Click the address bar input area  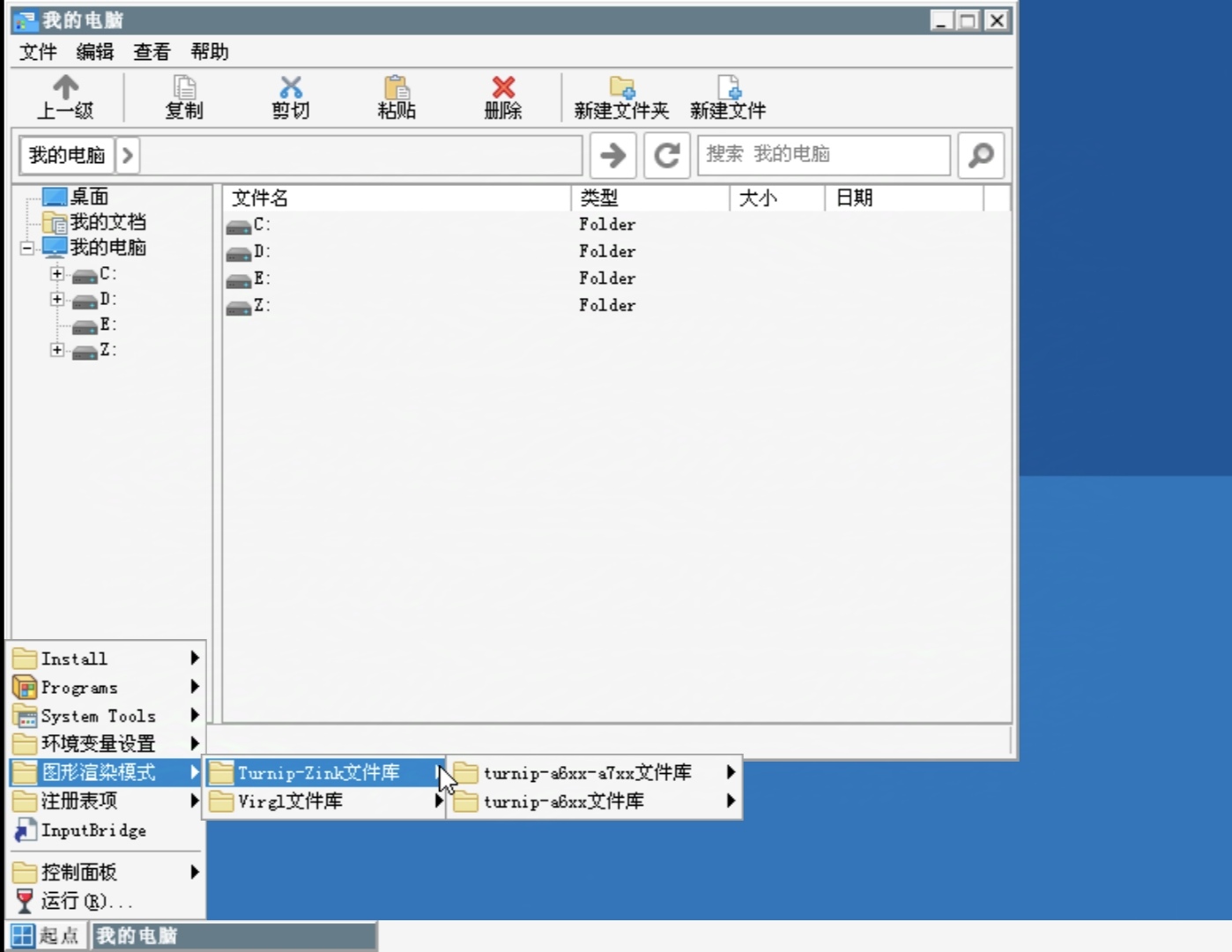tap(360, 155)
